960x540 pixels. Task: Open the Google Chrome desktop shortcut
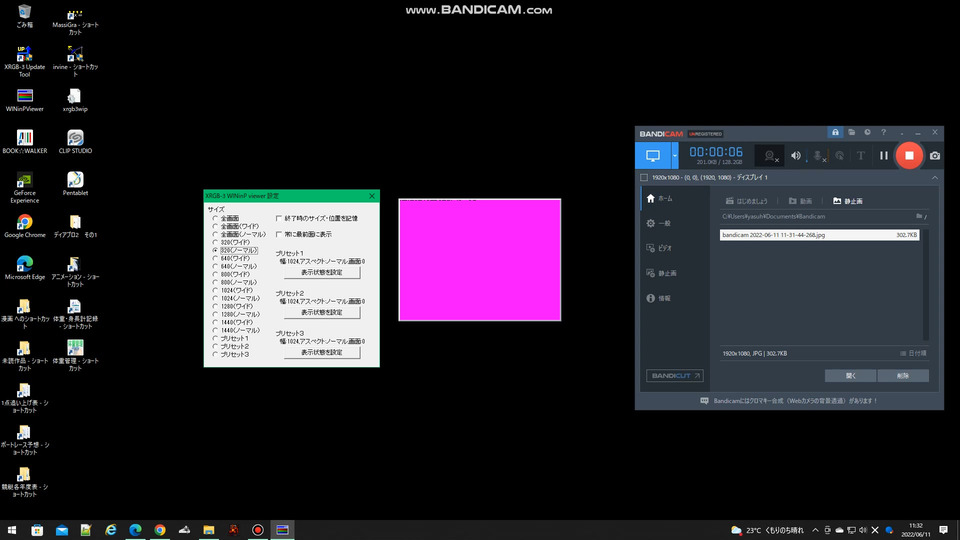[24, 226]
